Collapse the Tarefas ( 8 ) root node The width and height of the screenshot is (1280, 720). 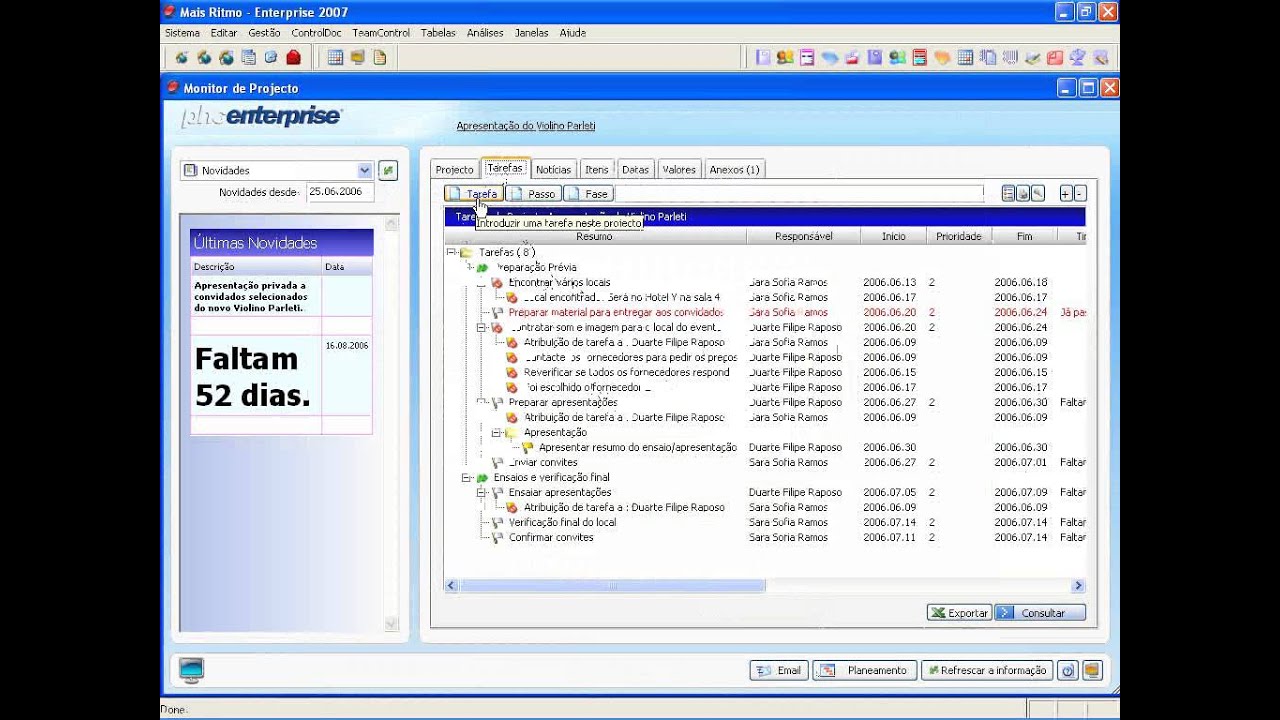click(451, 252)
